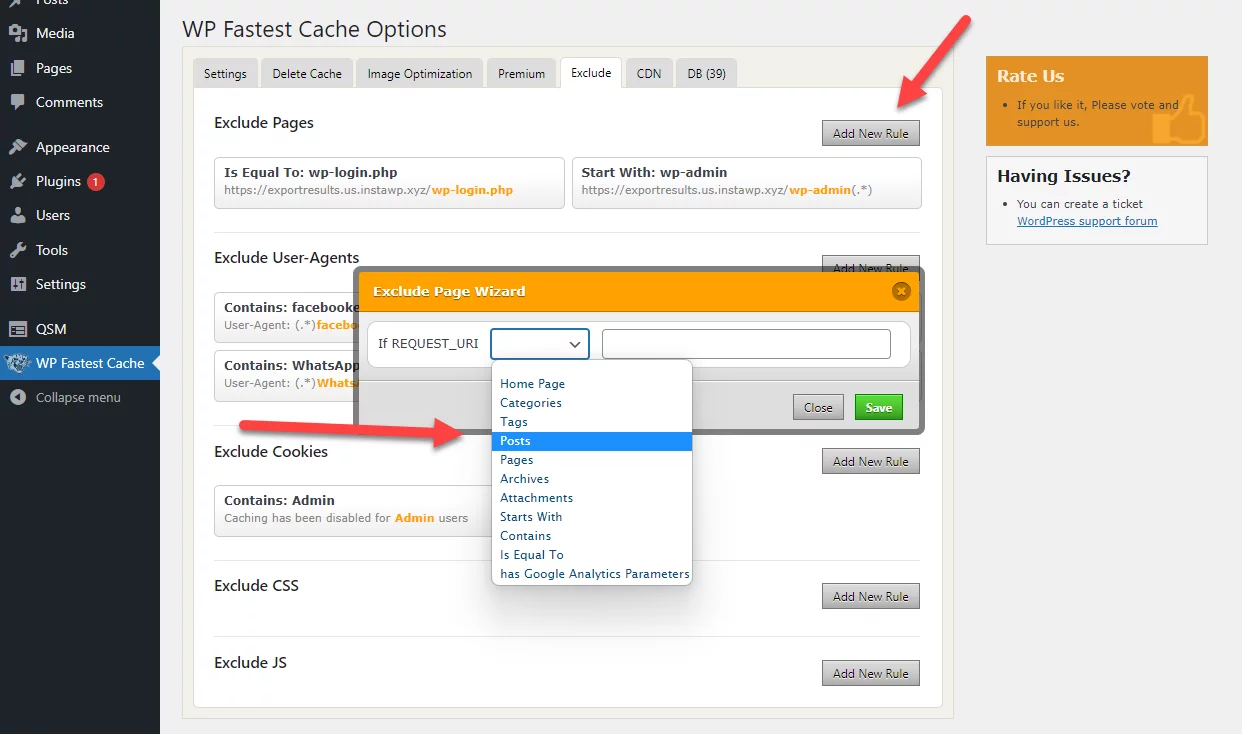The image size is (1242, 734).
Task: Close the Exclude Page Wizard dialog
Action: pyautogui.click(x=901, y=291)
